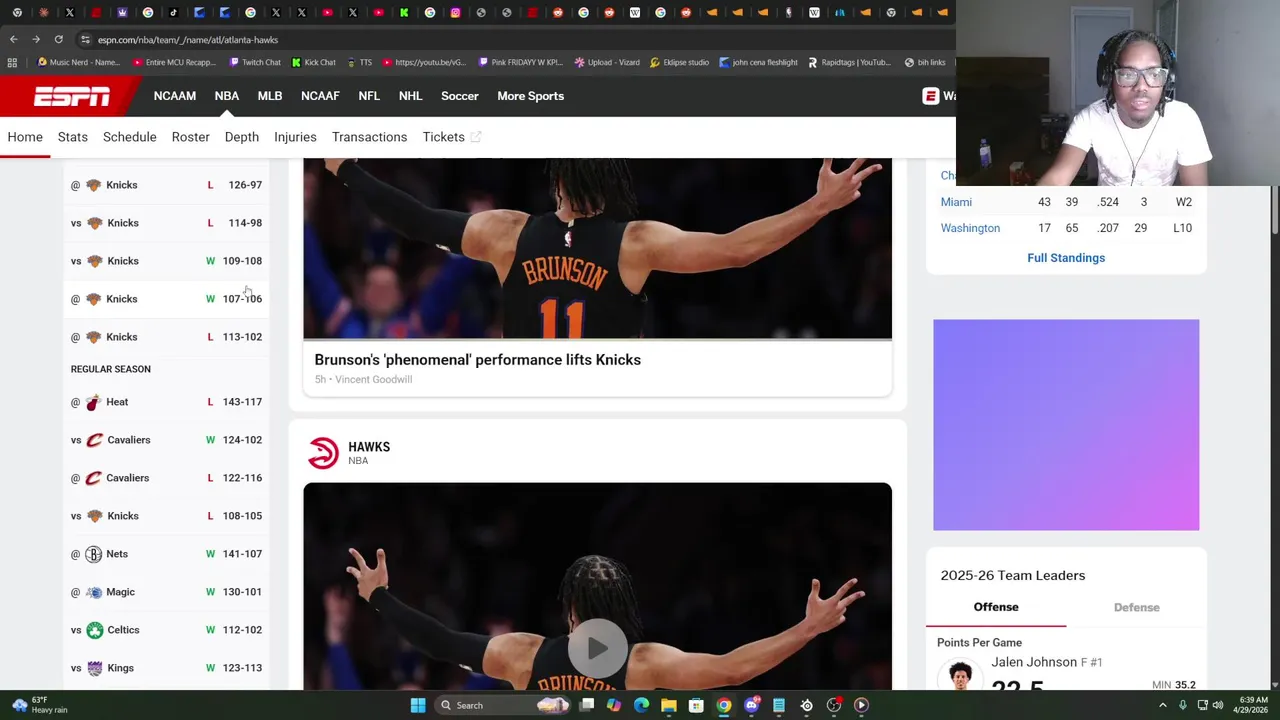
Task: Open File Explorer from the taskbar
Action: click(669, 705)
